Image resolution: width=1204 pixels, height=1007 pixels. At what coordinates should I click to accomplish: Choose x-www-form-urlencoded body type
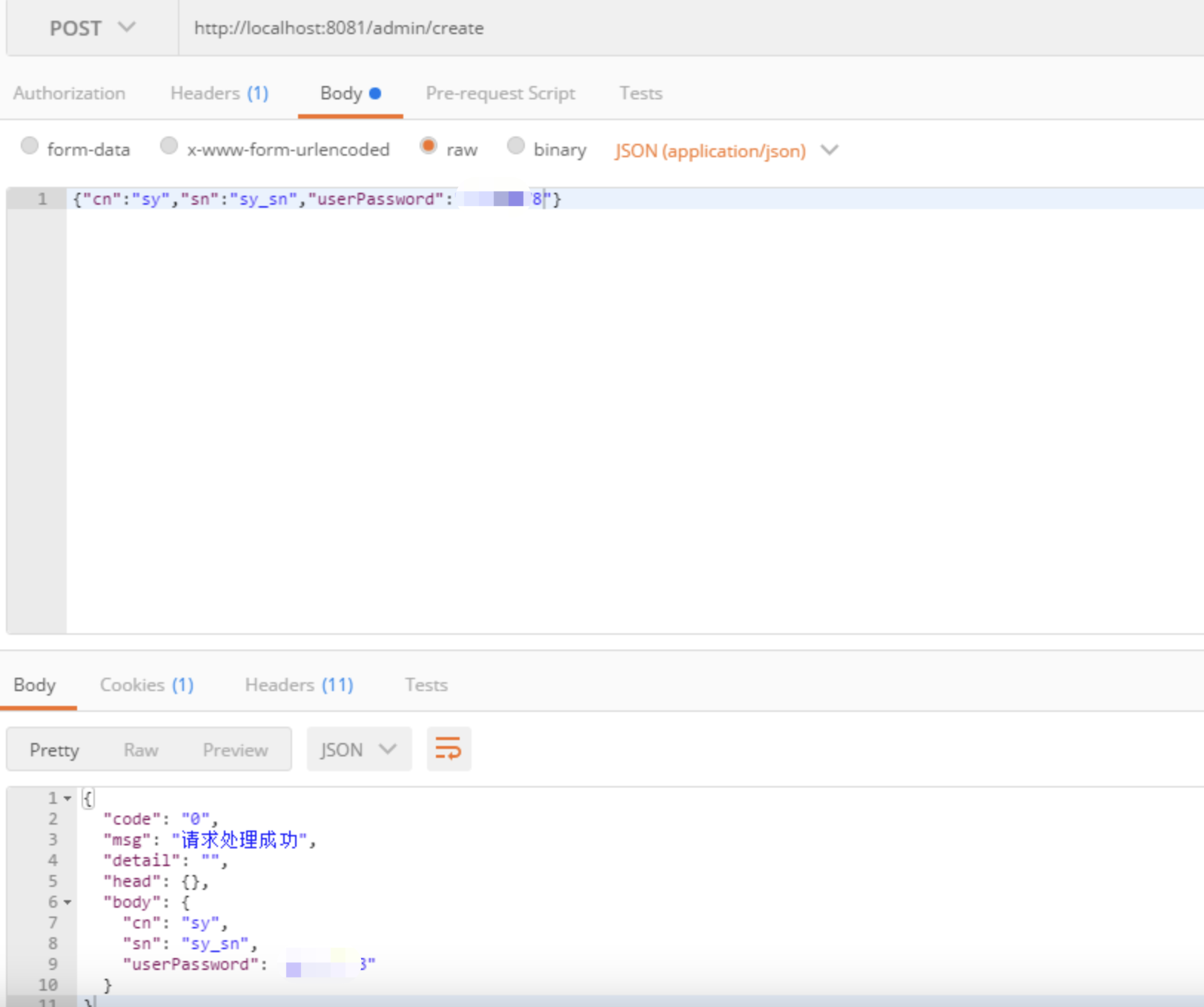click(x=169, y=146)
